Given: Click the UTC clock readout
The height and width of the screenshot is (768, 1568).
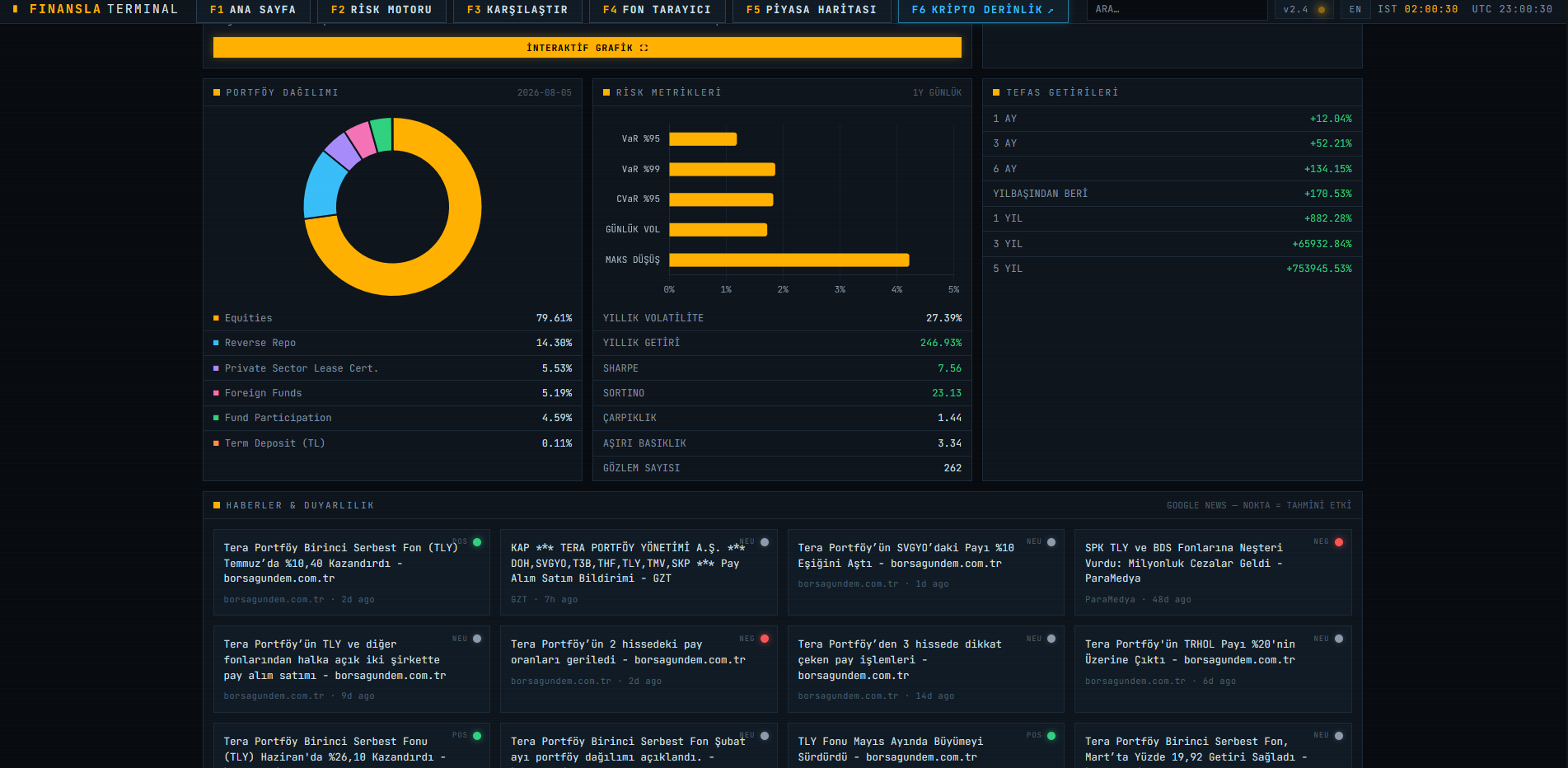Looking at the screenshot, I should click(x=1512, y=10).
